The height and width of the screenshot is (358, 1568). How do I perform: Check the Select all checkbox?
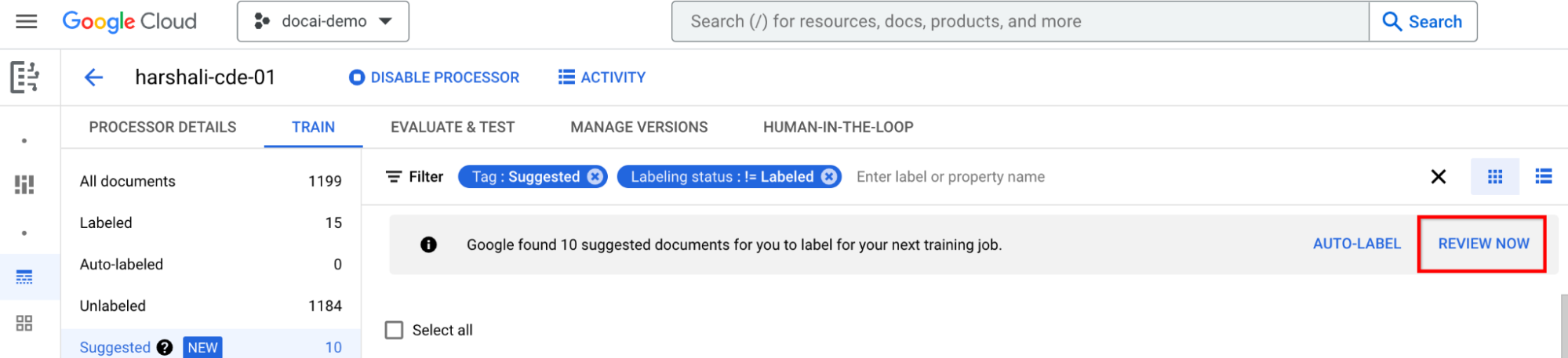tap(394, 330)
